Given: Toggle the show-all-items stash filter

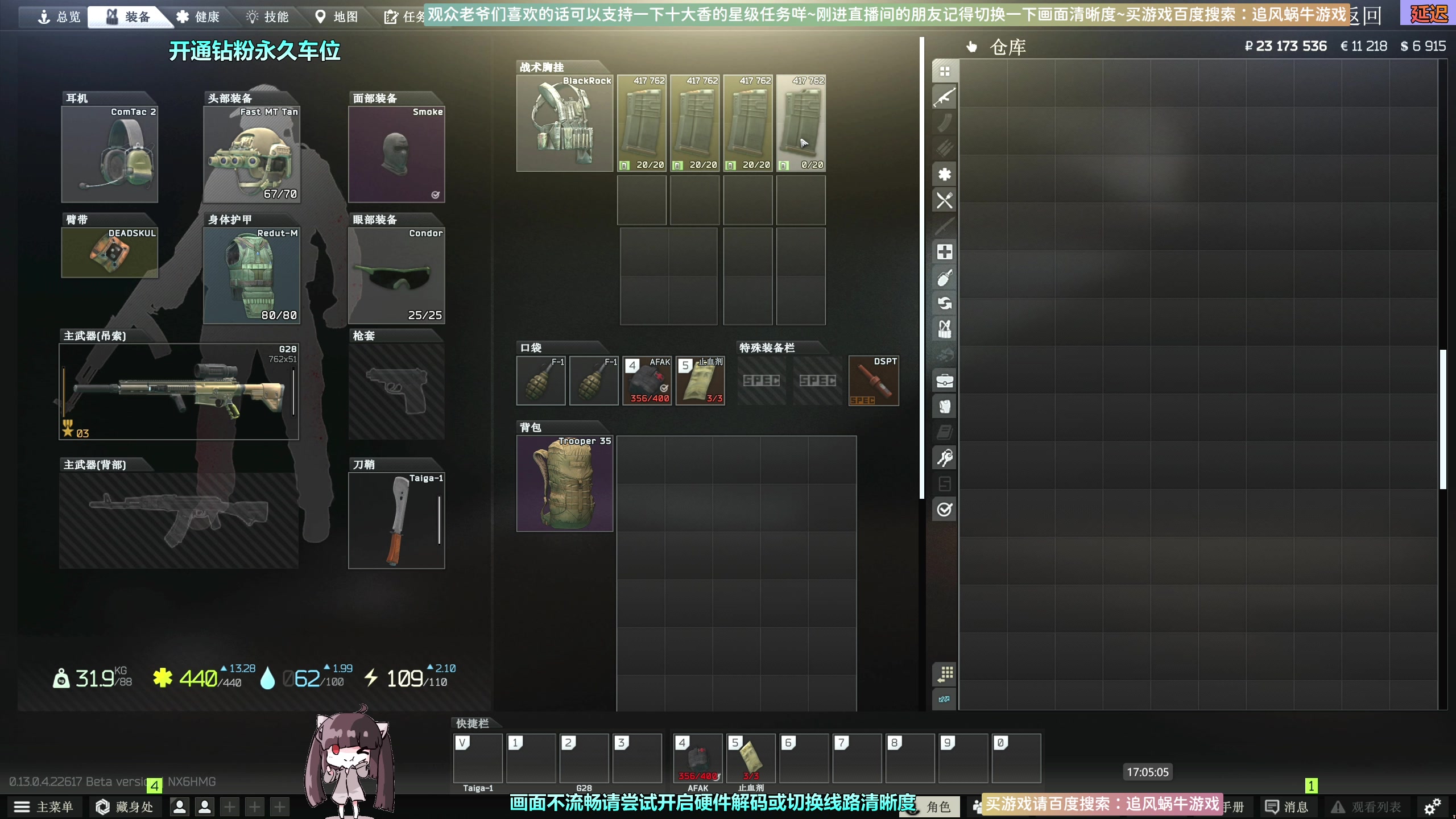Looking at the screenshot, I should pyautogui.click(x=944, y=72).
